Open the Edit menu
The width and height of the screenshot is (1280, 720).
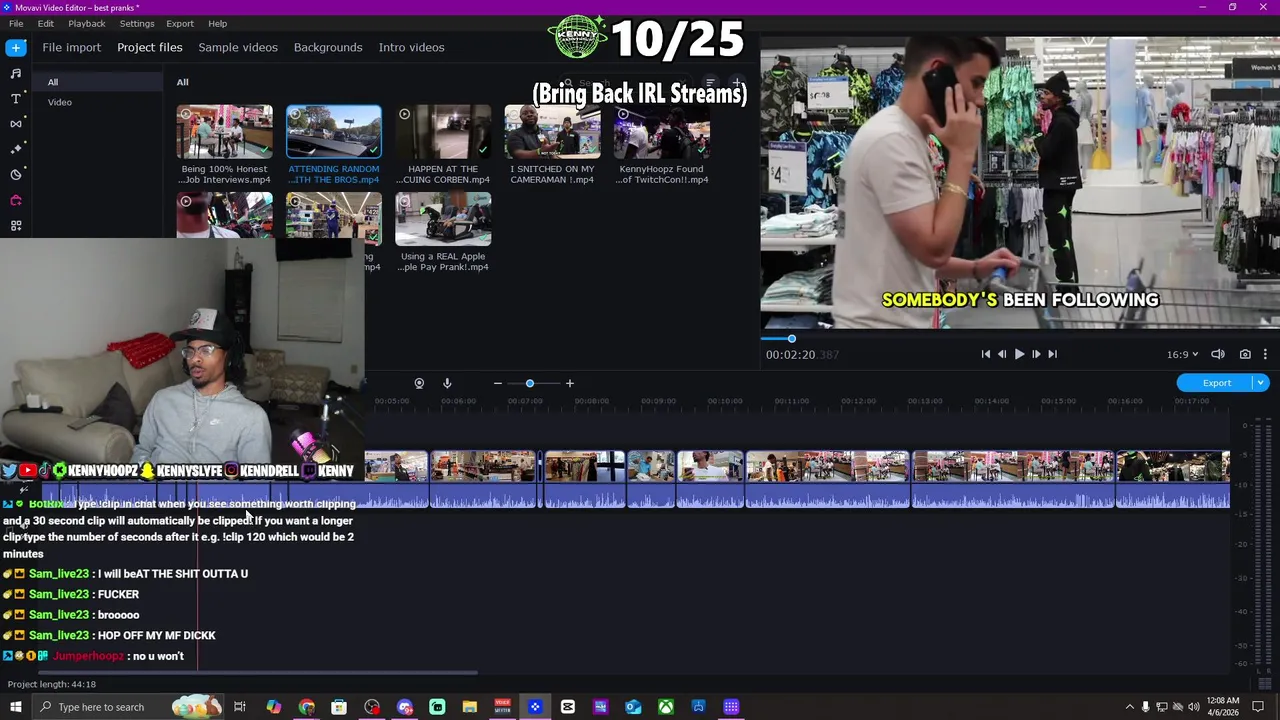(x=46, y=23)
